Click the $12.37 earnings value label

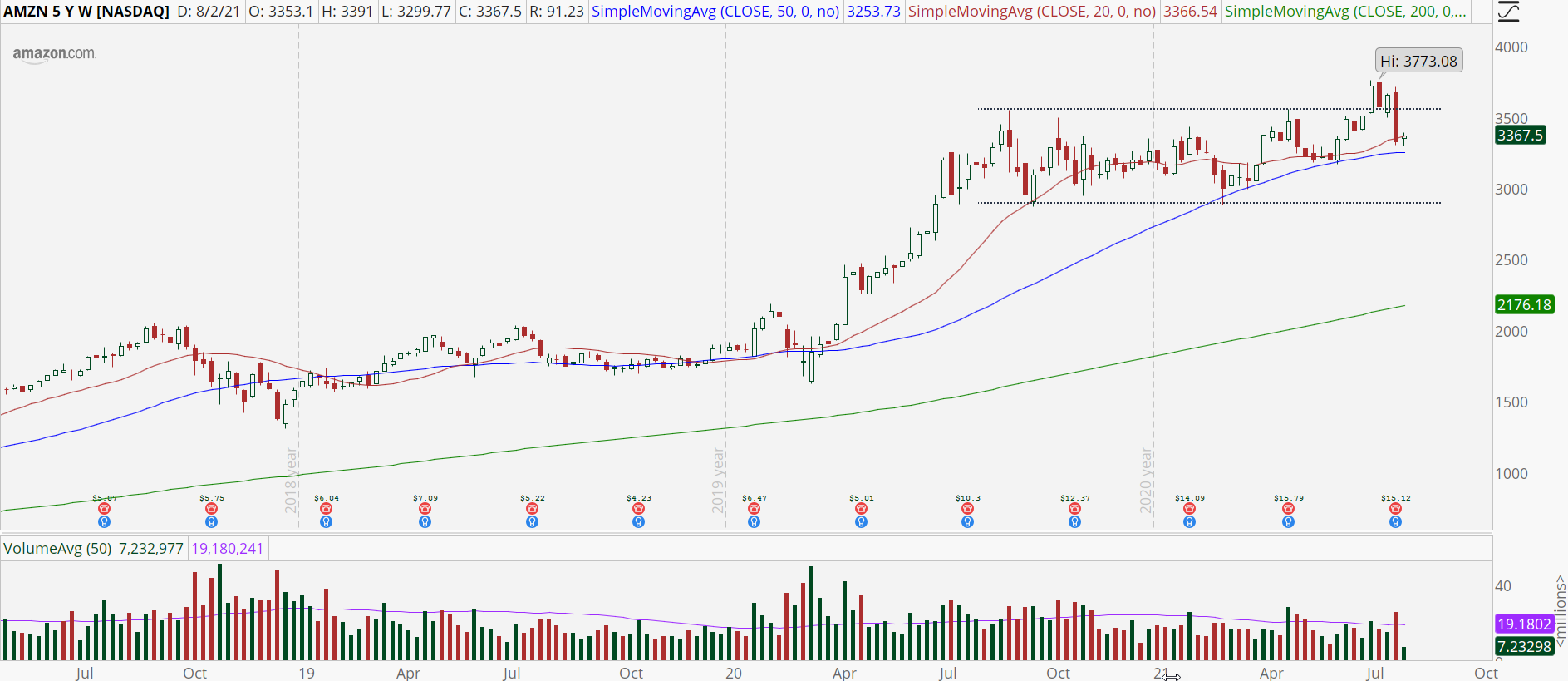(x=1075, y=498)
